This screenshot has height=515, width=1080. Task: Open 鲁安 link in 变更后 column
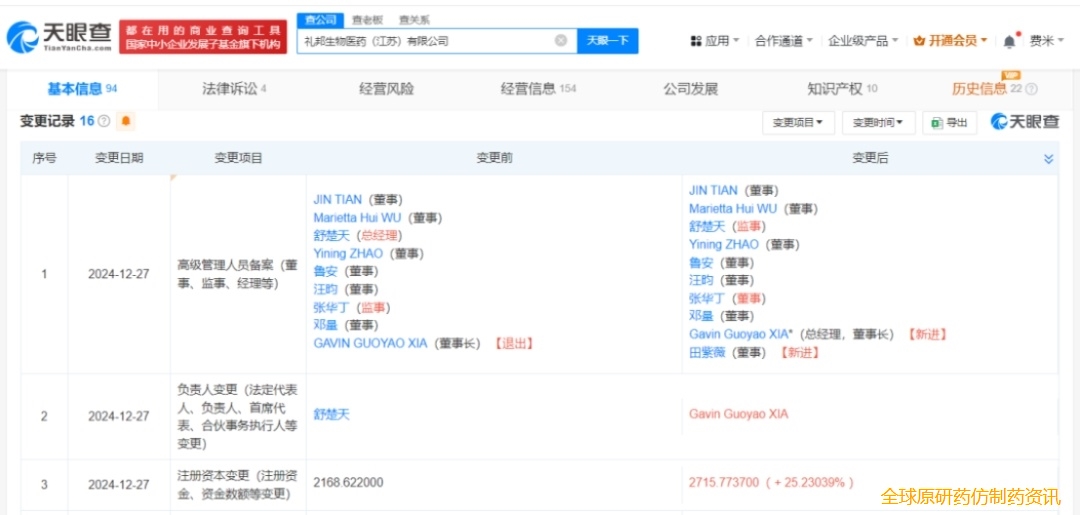click(701, 262)
